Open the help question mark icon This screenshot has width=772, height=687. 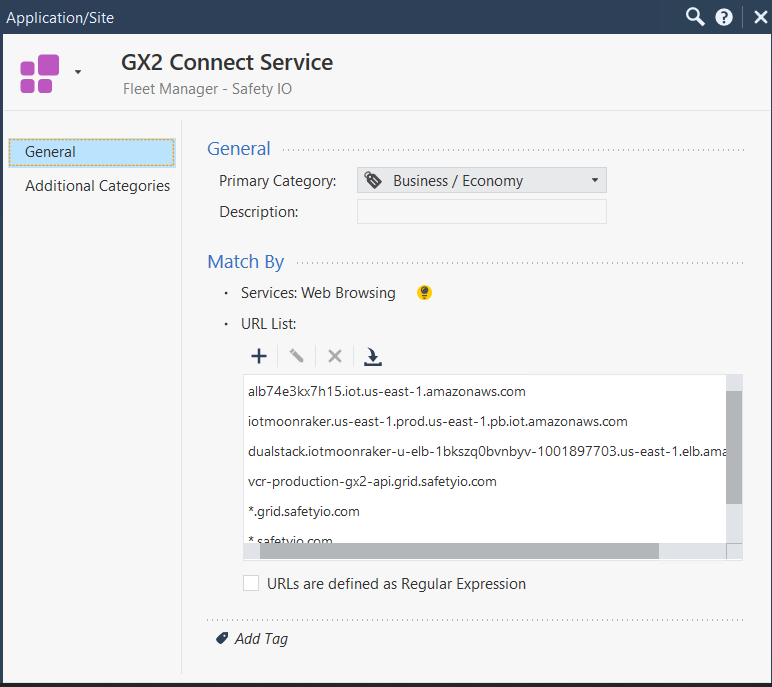pos(724,18)
